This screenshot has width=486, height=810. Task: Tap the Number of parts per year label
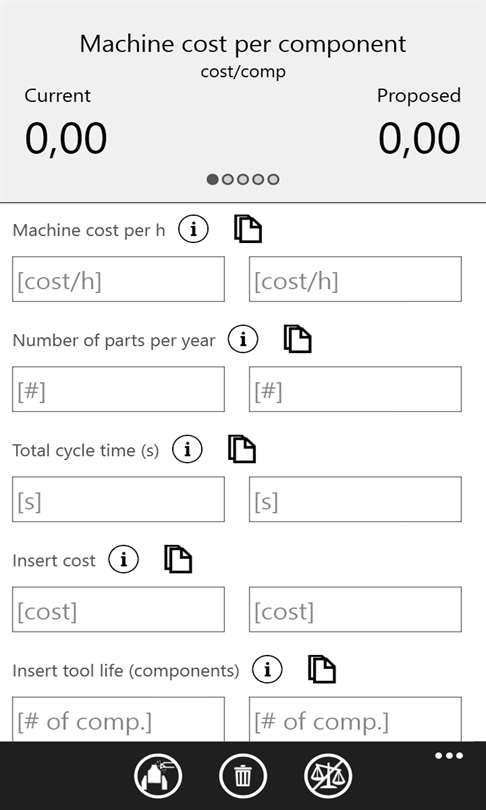click(114, 340)
